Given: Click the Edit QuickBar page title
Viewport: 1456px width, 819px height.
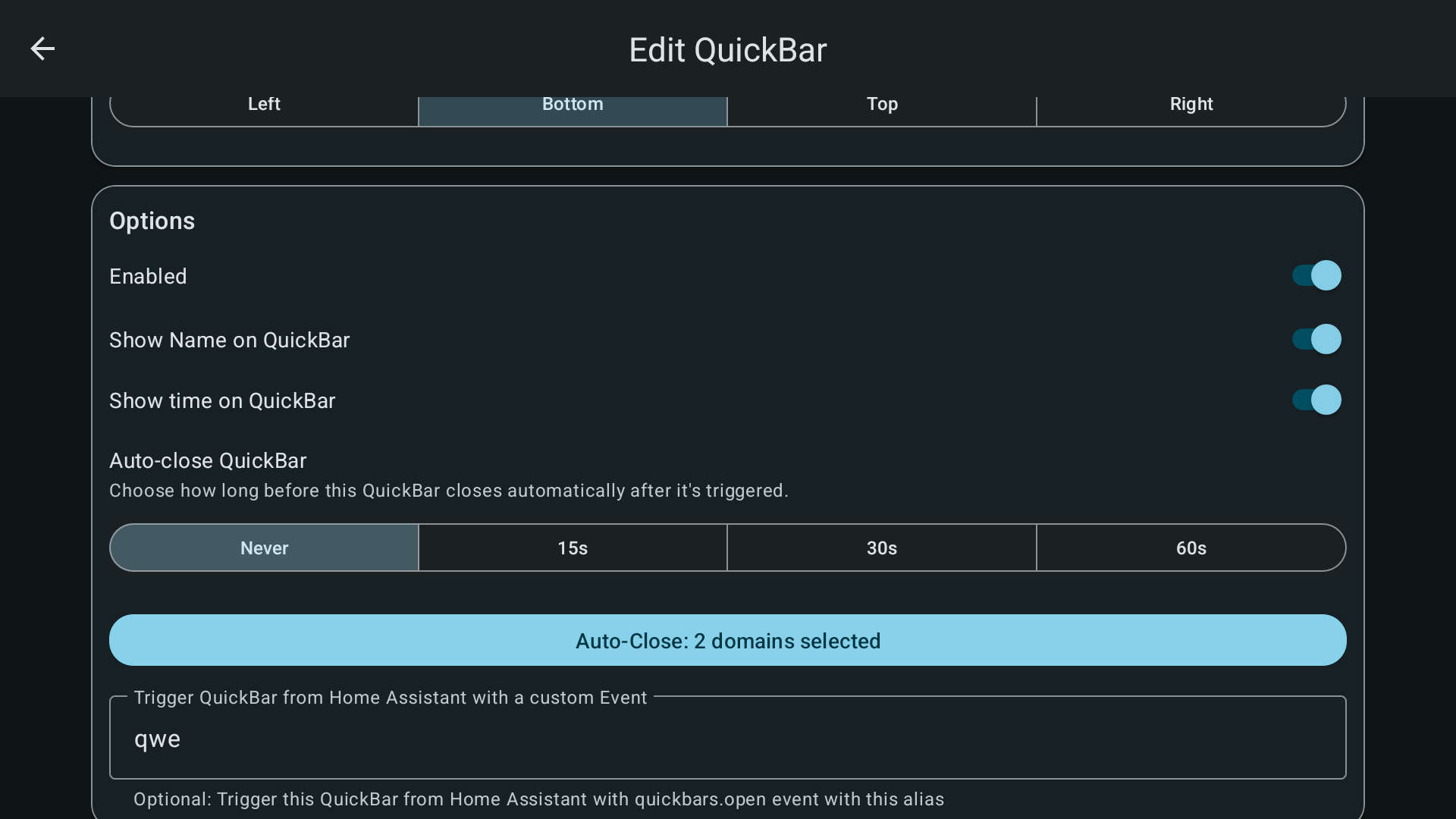Looking at the screenshot, I should click(x=728, y=50).
